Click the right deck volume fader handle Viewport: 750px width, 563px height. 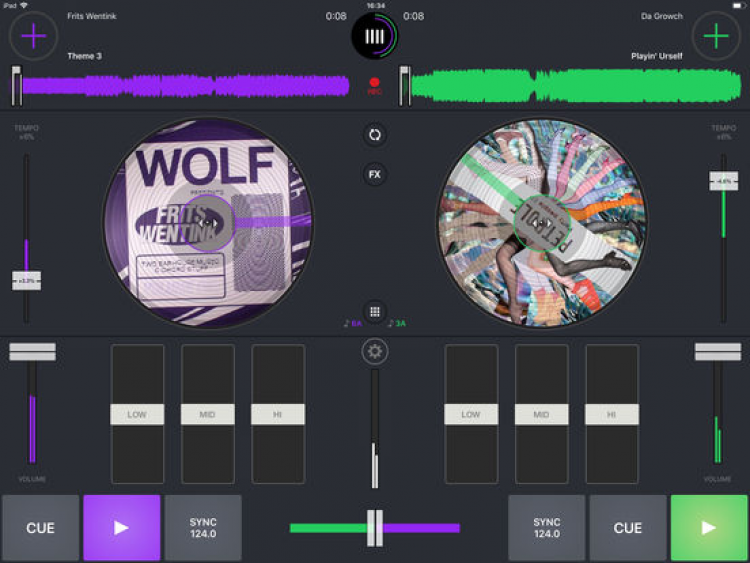pyautogui.click(x=718, y=352)
